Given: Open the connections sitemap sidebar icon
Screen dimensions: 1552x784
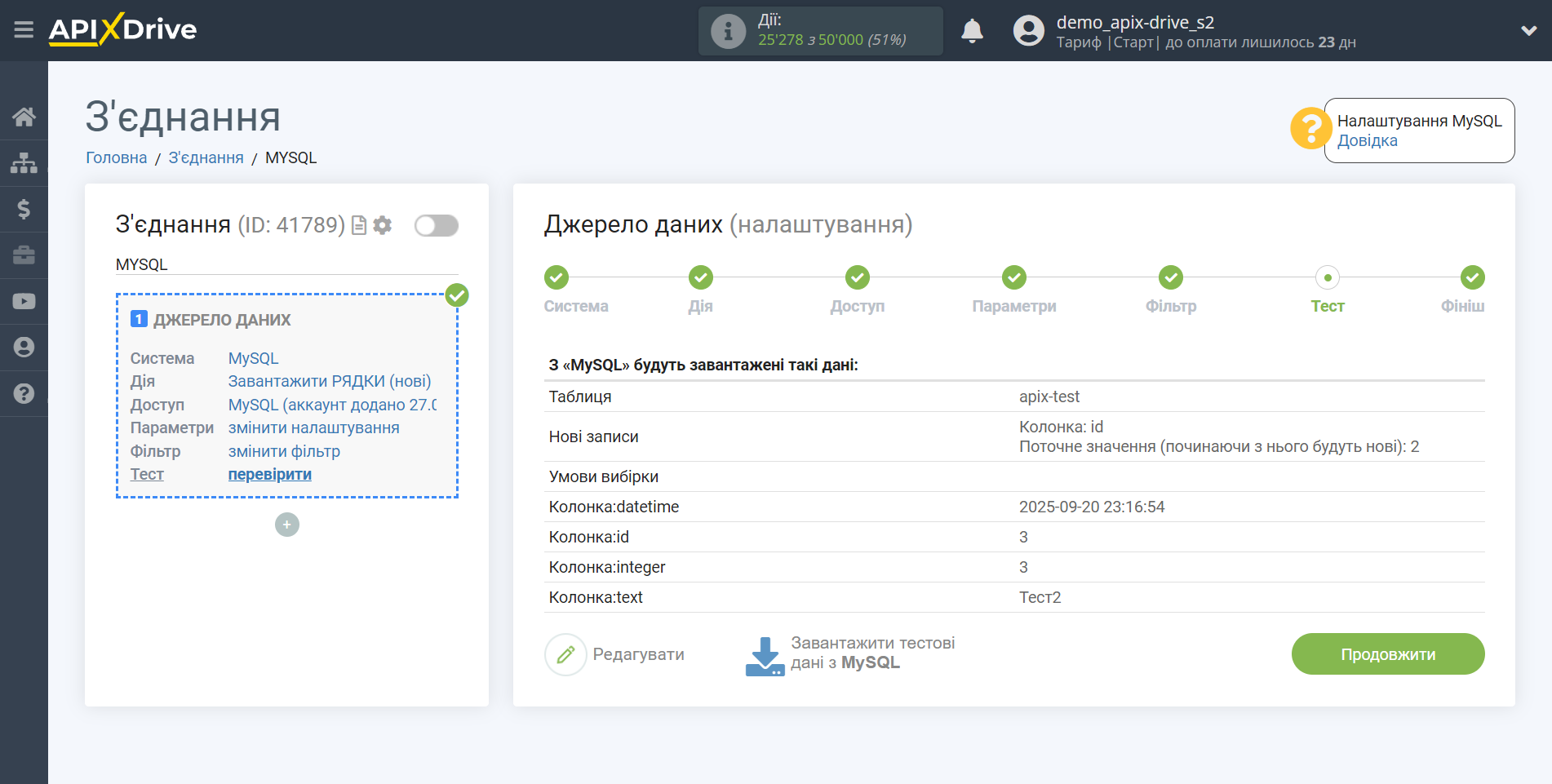Looking at the screenshot, I should click(x=24, y=163).
